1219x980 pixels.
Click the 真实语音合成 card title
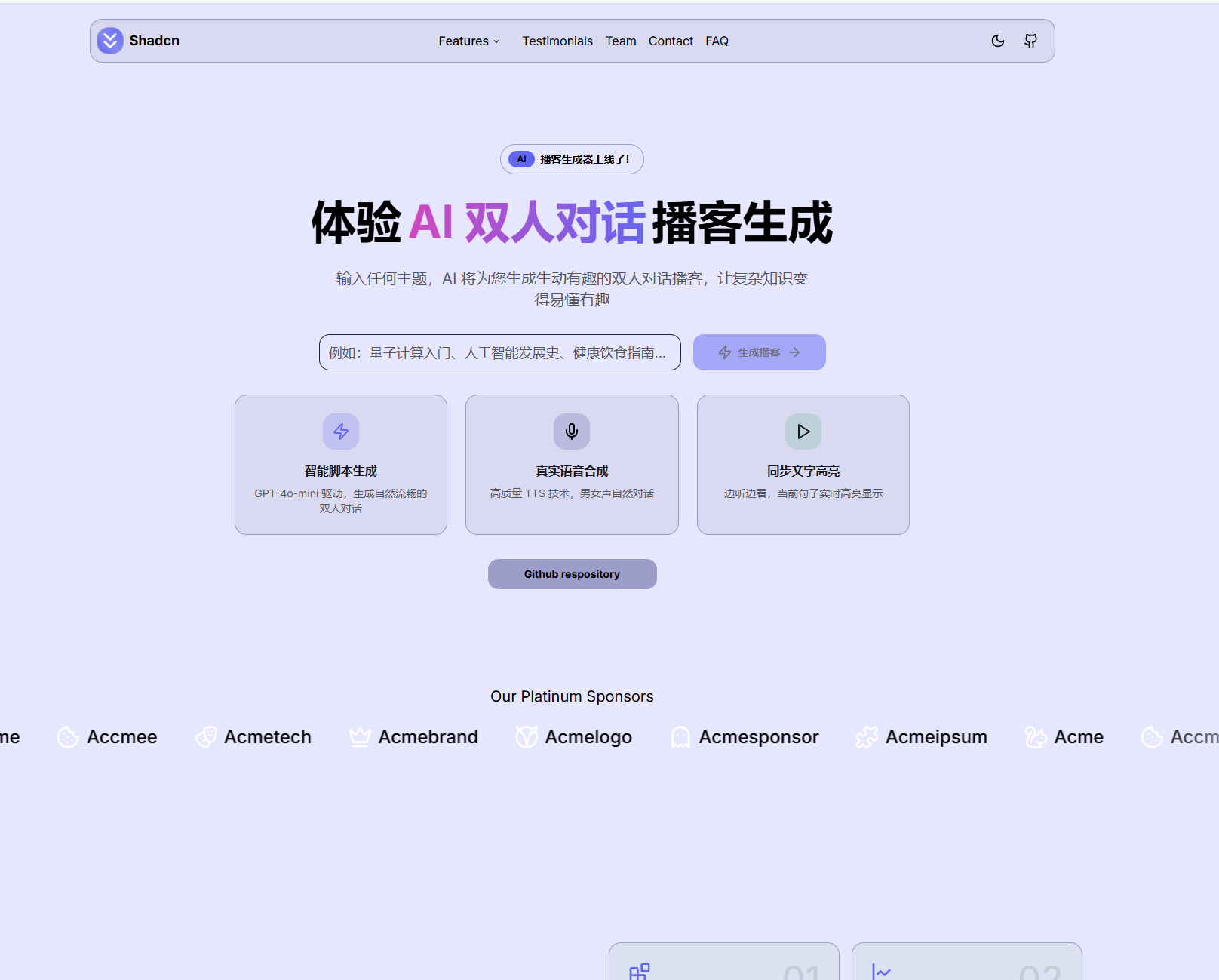click(x=572, y=471)
